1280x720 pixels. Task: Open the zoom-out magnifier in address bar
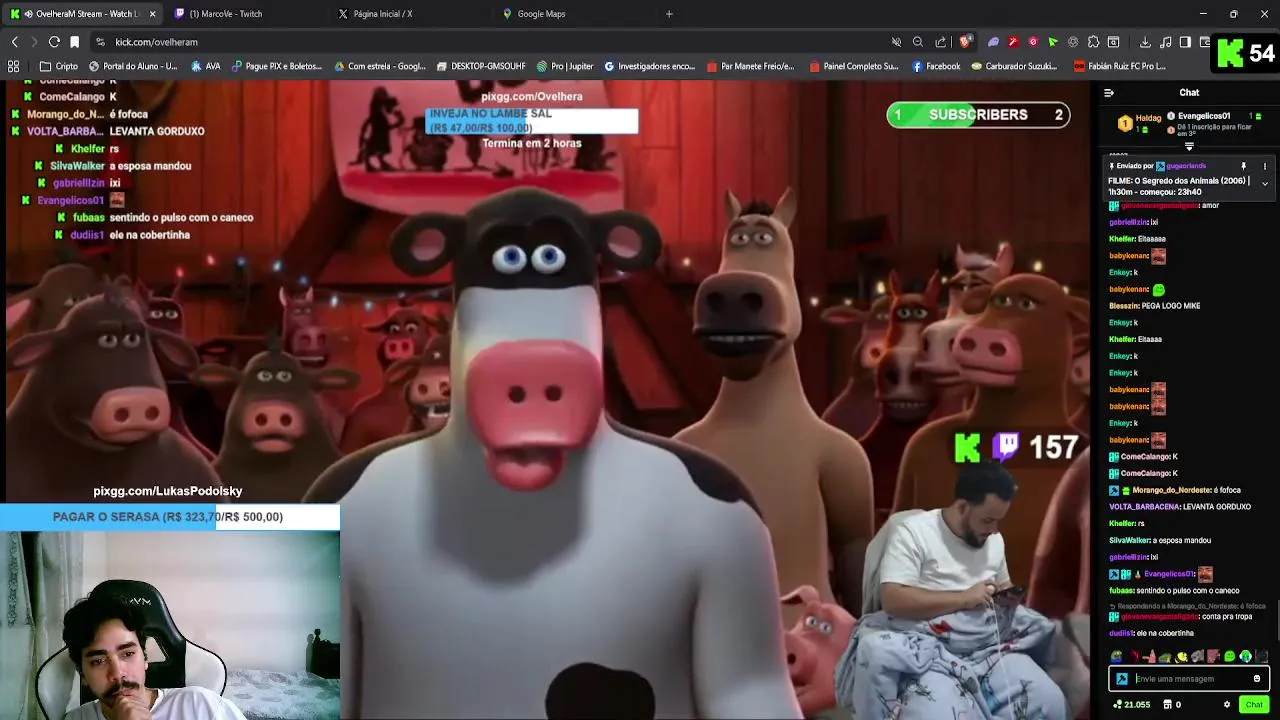918,42
